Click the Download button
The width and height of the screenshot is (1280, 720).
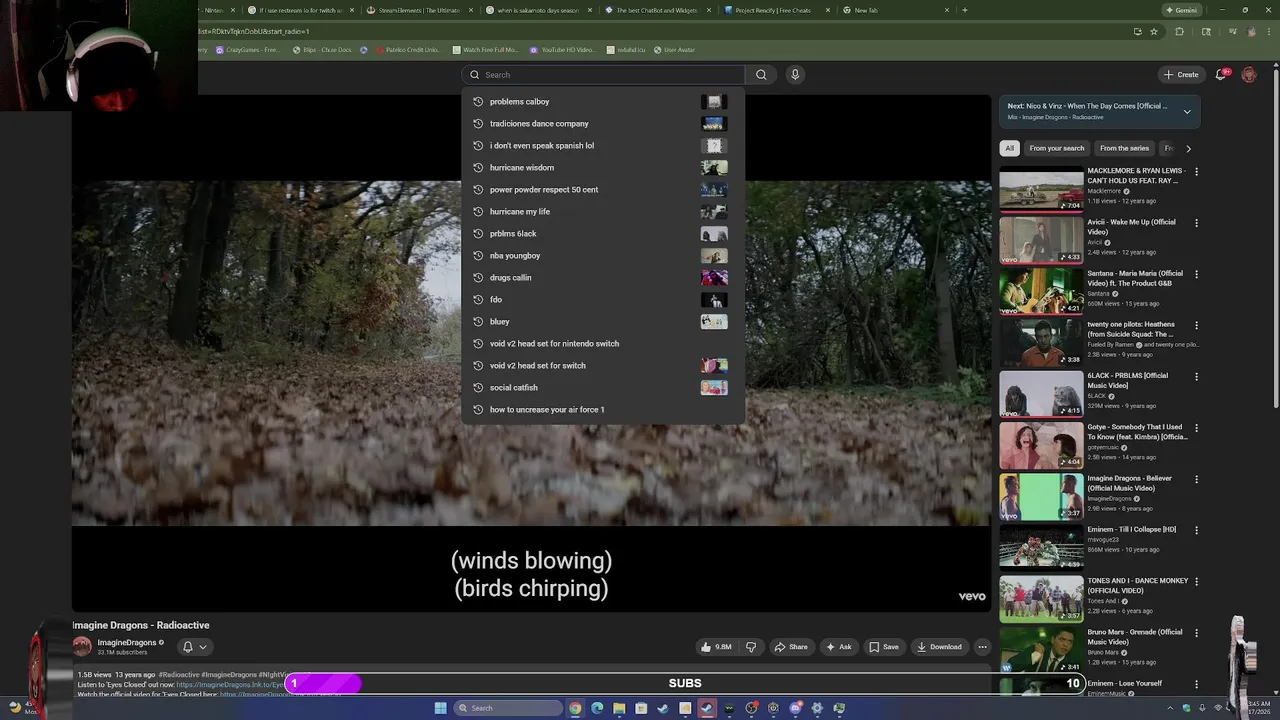coord(940,647)
